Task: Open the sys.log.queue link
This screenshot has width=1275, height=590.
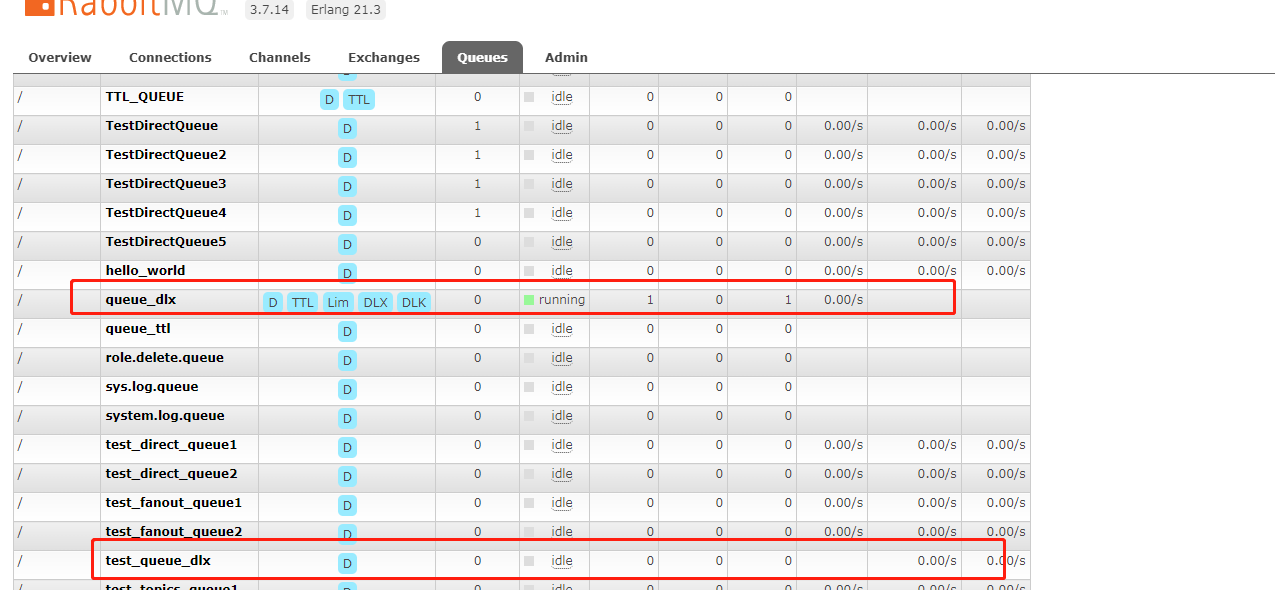Action: coord(152,387)
